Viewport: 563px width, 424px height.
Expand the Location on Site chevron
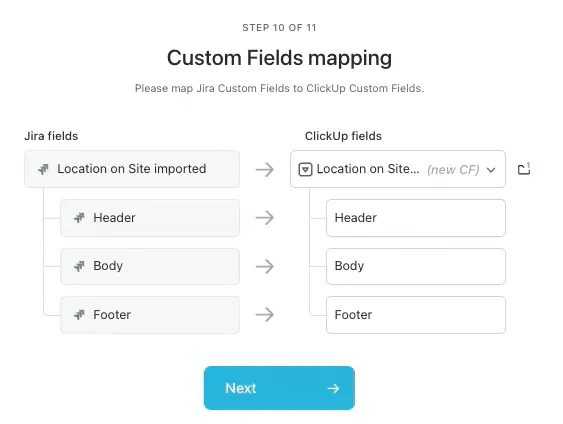pos(491,170)
